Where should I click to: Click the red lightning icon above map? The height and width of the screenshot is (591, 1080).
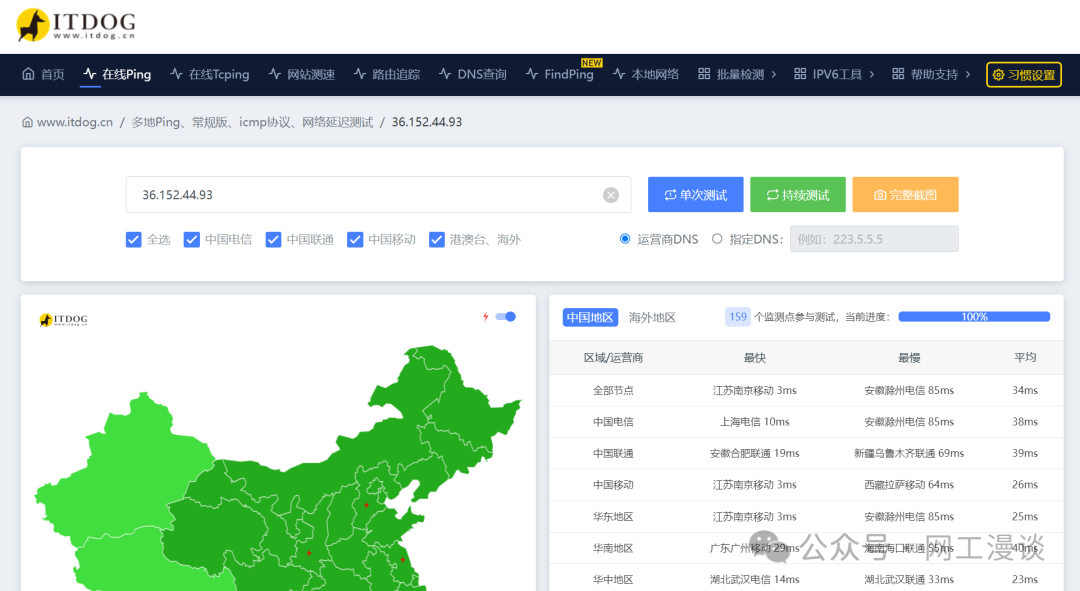pos(486,317)
